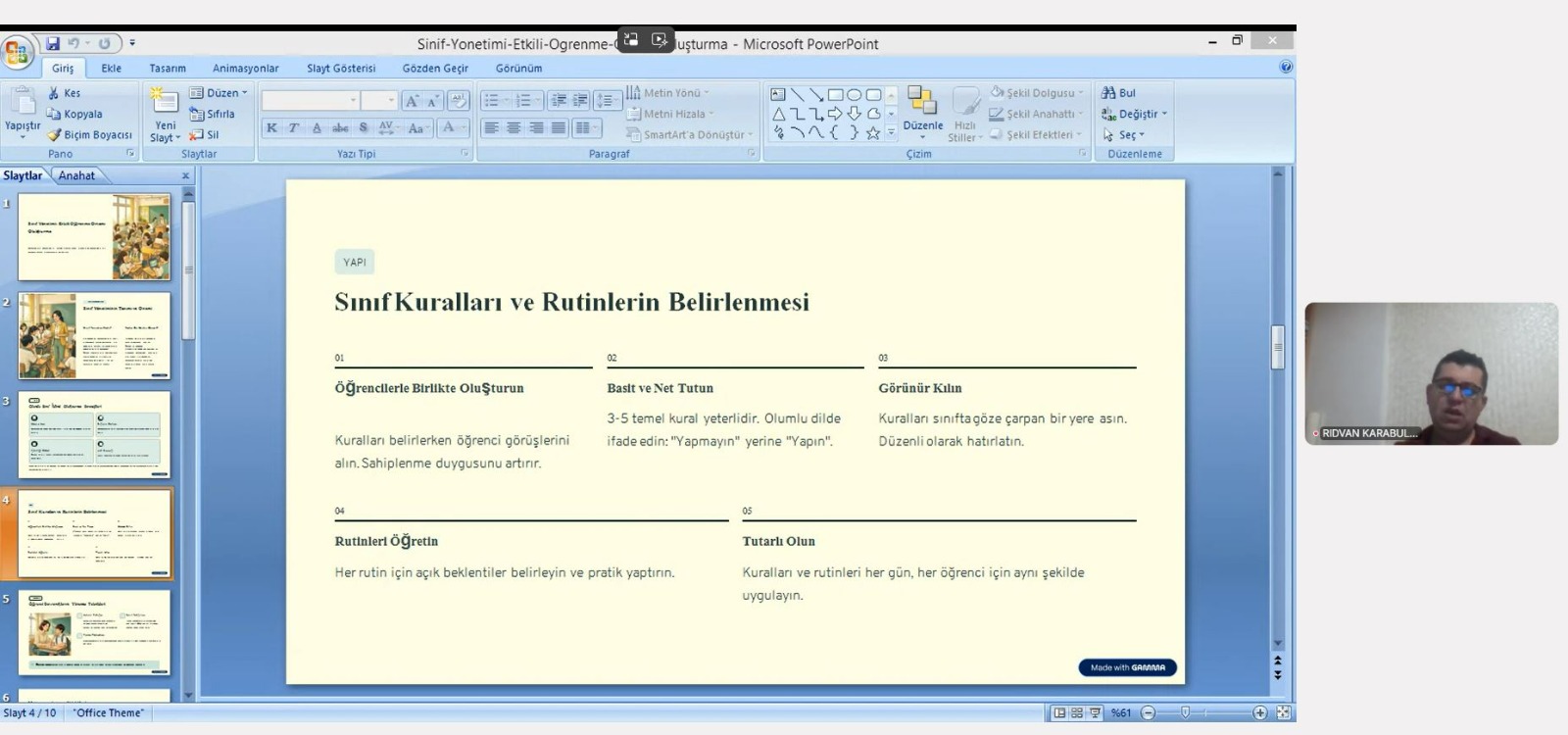This screenshot has height=735, width=1568.
Task: Click the Save icon in quick access toolbar
Action: (x=53, y=43)
